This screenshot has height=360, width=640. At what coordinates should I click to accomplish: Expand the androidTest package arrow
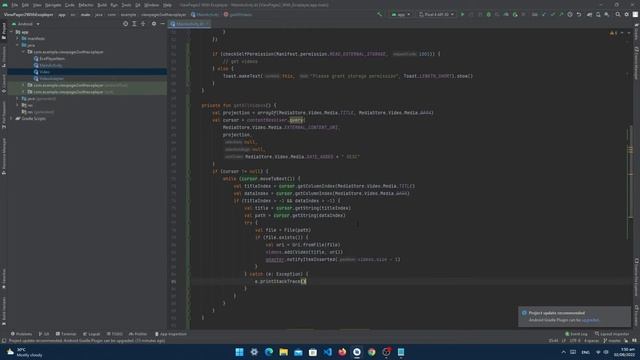pyautogui.click(x=24, y=85)
